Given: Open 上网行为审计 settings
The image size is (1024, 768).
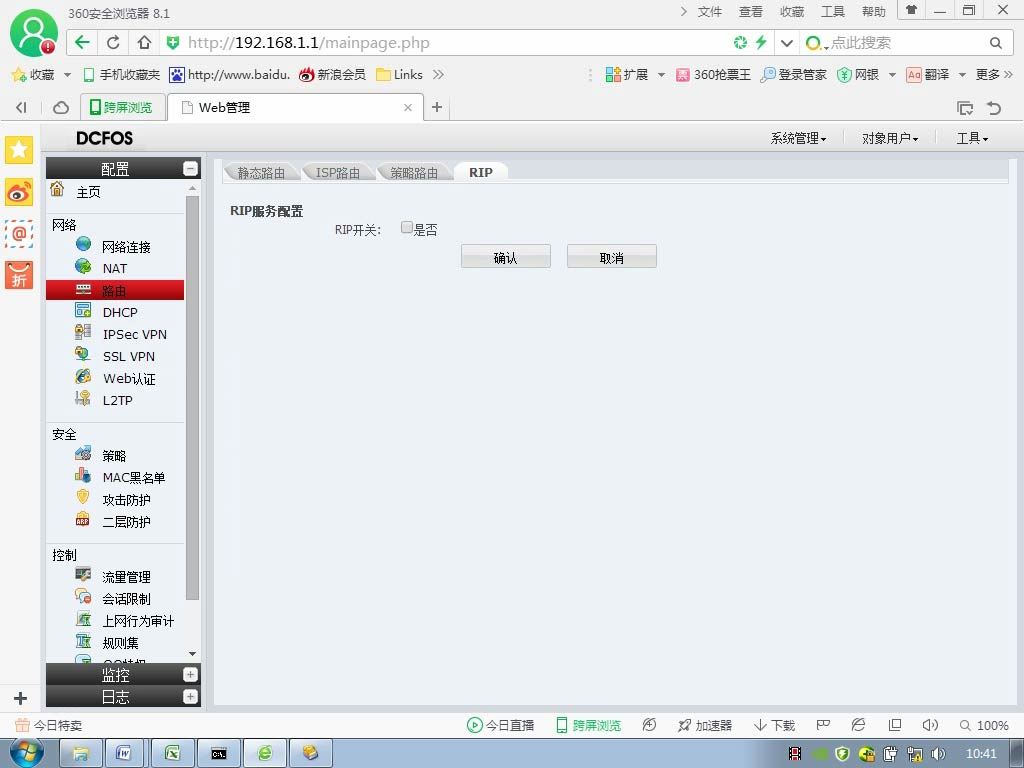Looking at the screenshot, I should point(138,621).
